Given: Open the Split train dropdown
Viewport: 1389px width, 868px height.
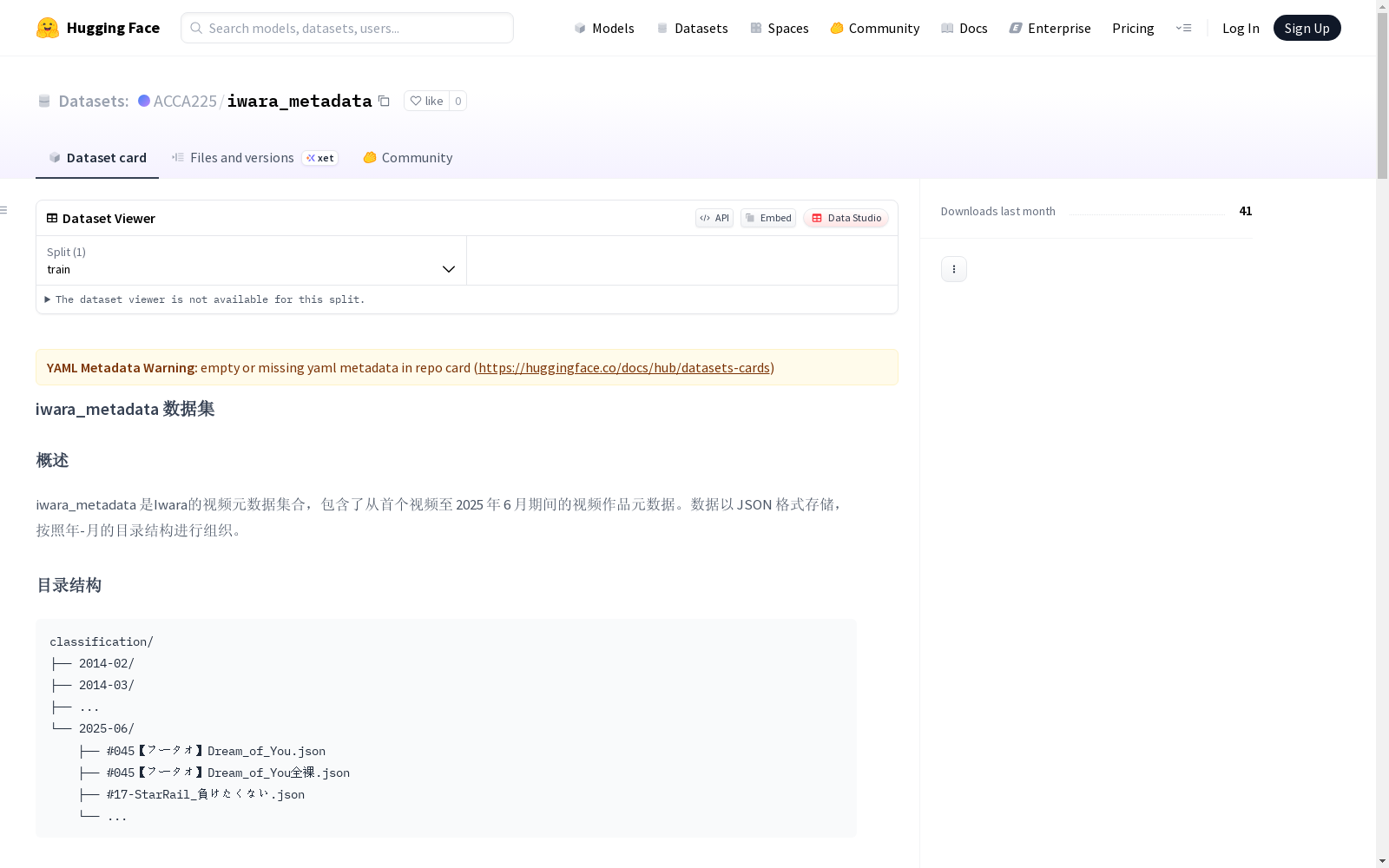Looking at the screenshot, I should pyautogui.click(x=251, y=260).
